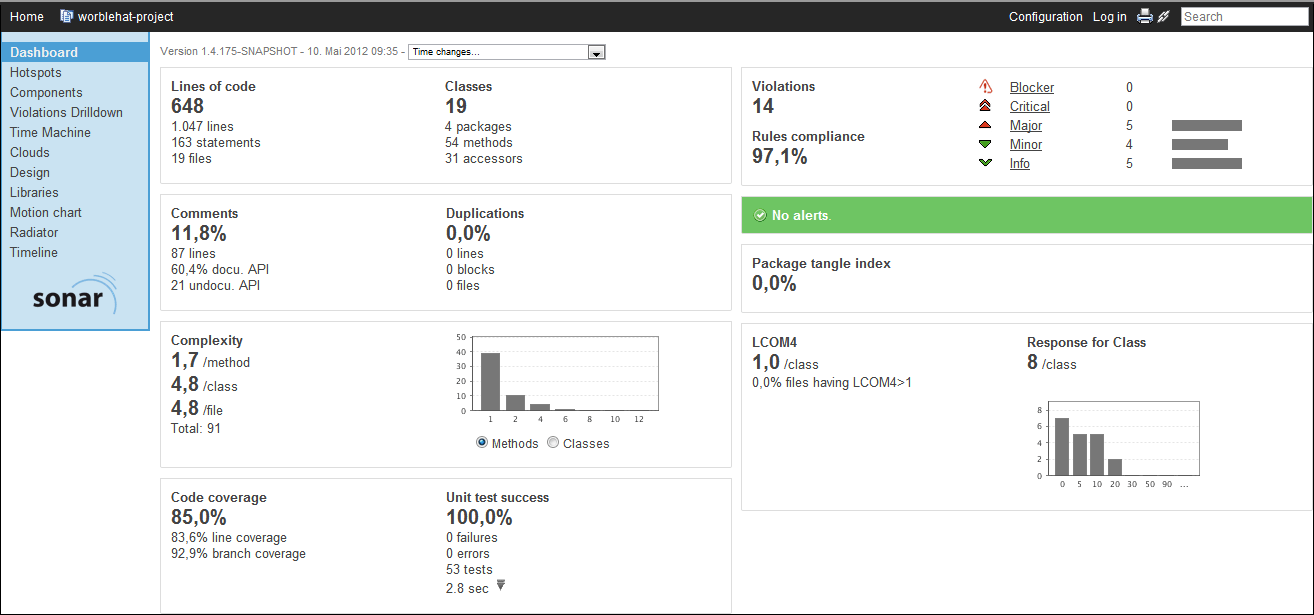1314x615 pixels.
Task: Click the Log in link
Action: pyautogui.click(x=1109, y=16)
